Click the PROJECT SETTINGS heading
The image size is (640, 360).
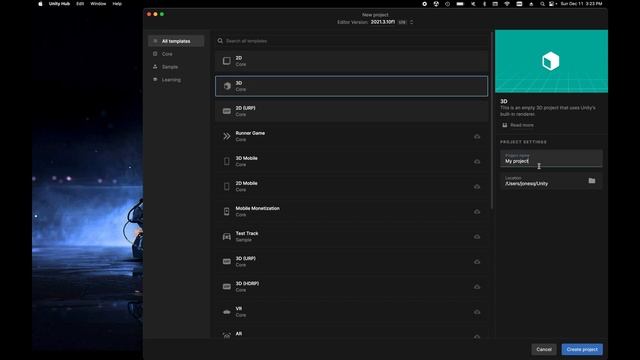click(523, 142)
